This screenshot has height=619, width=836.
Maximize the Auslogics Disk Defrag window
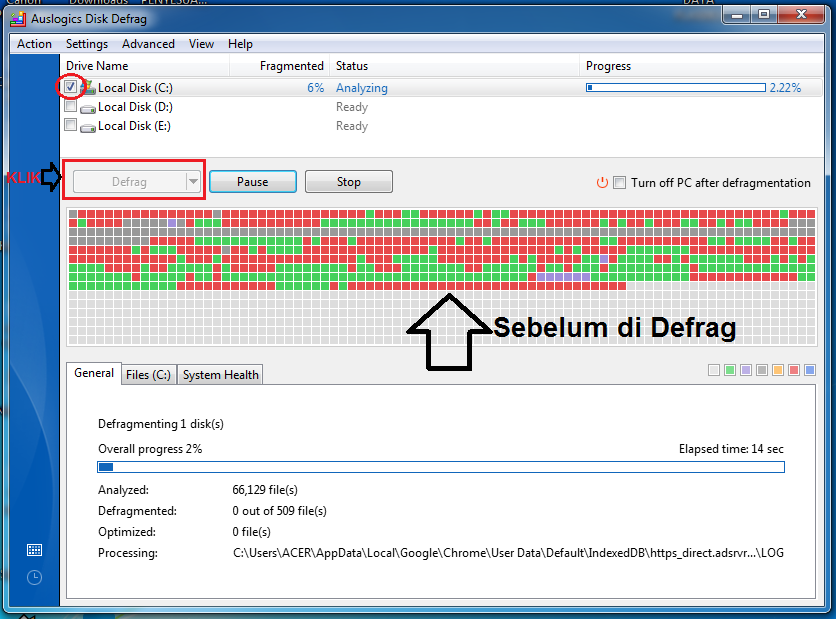763,15
